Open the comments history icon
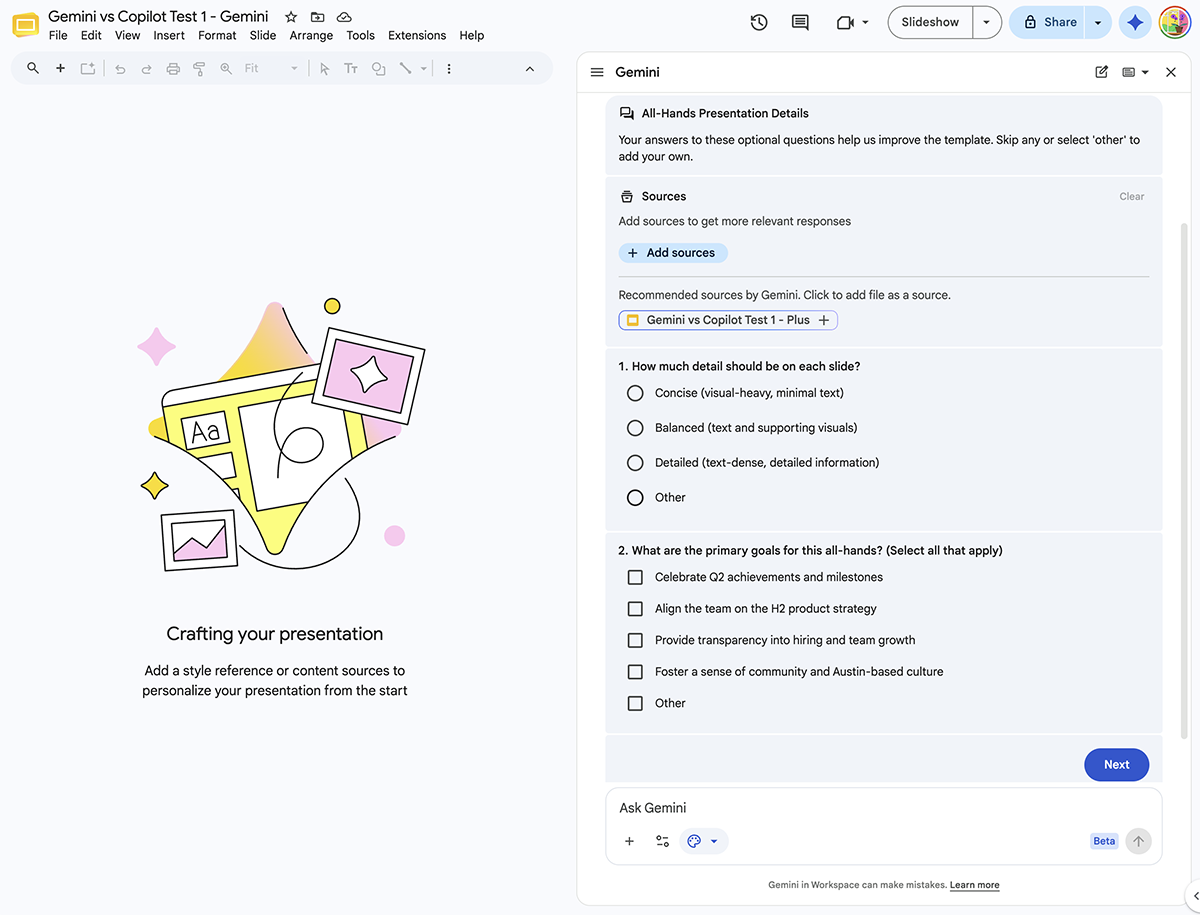1200x915 pixels. [800, 22]
